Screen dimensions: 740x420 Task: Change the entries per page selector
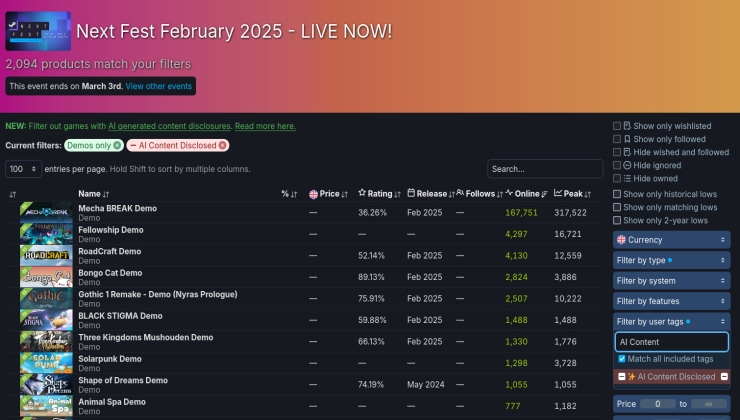tap(24, 169)
